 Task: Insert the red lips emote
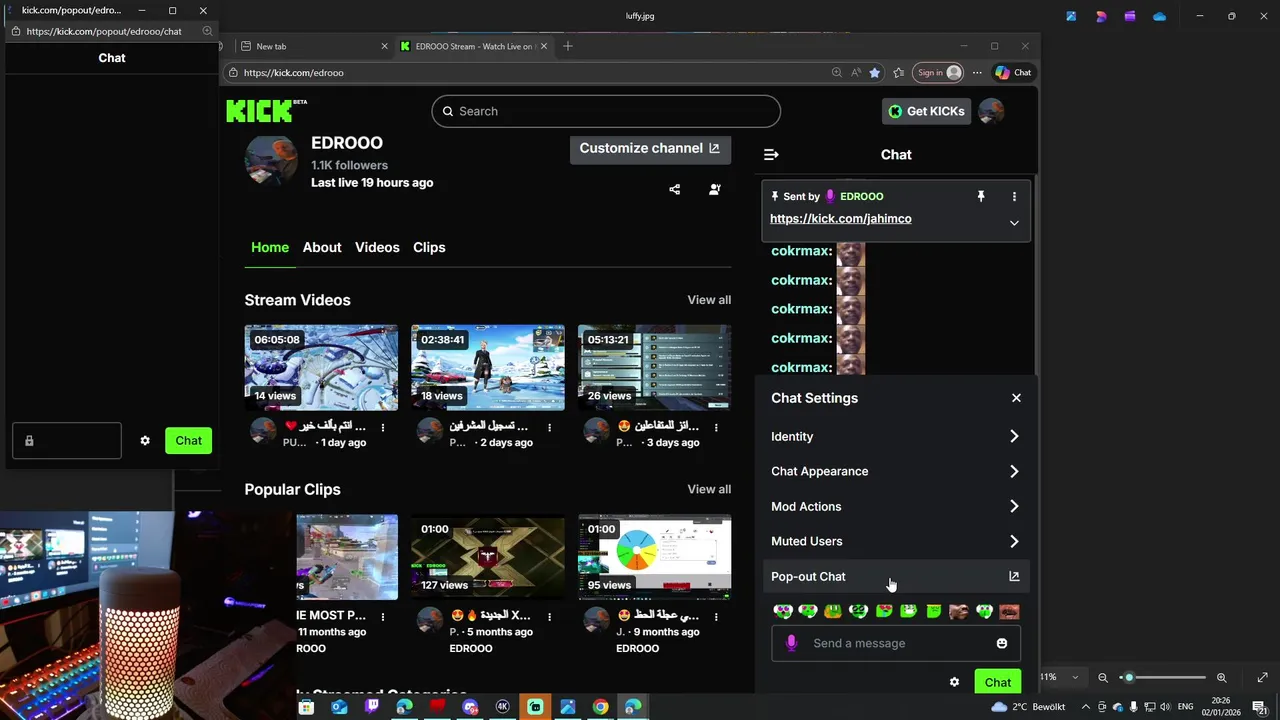tap(1009, 611)
